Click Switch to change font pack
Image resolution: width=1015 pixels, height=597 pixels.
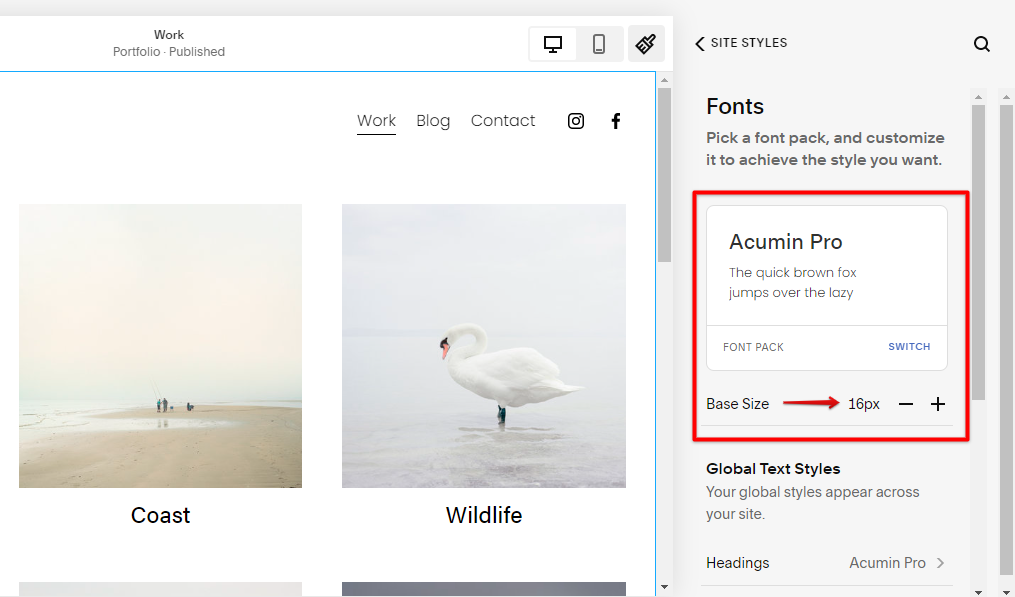click(909, 347)
